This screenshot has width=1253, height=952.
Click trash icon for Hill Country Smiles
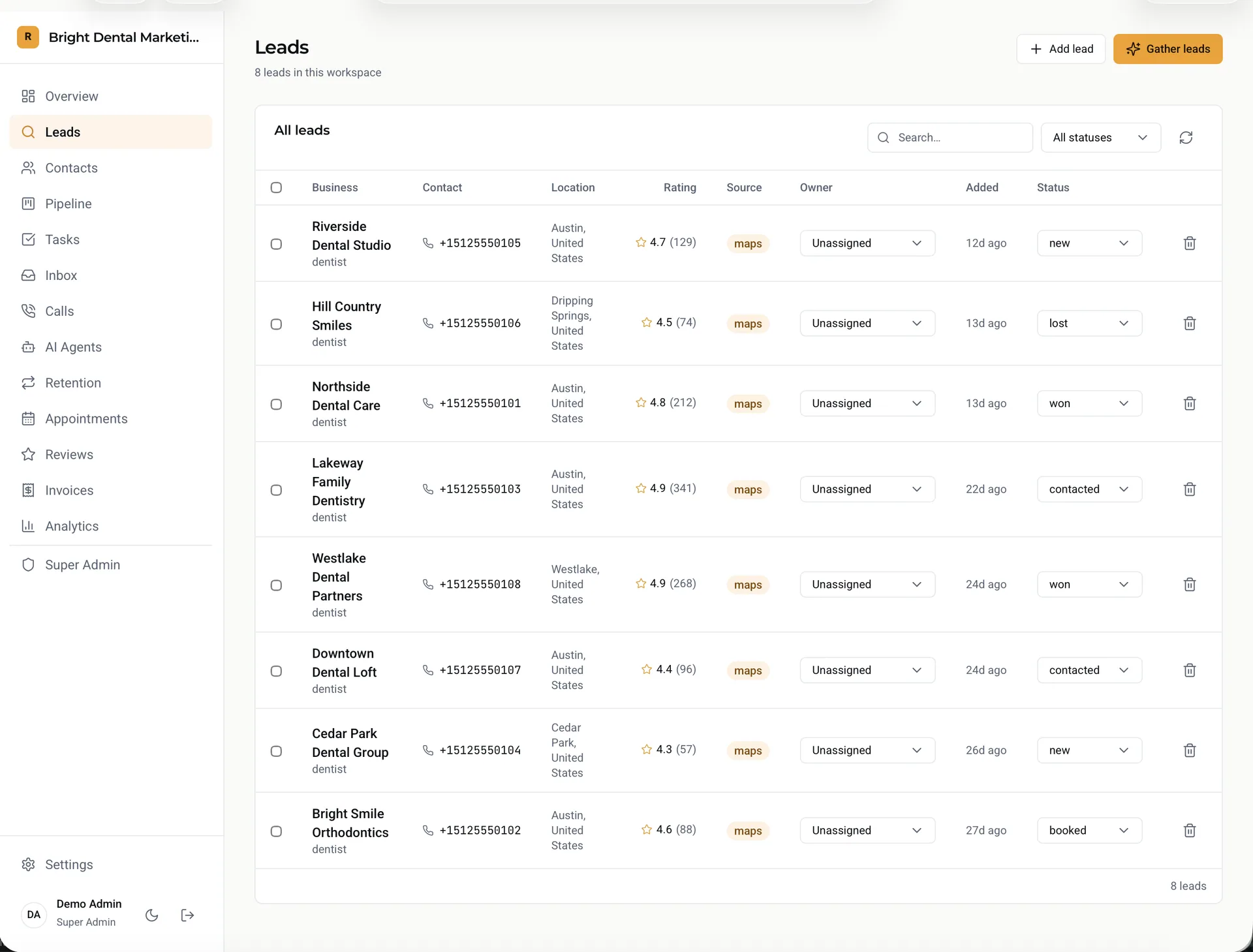click(1189, 324)
